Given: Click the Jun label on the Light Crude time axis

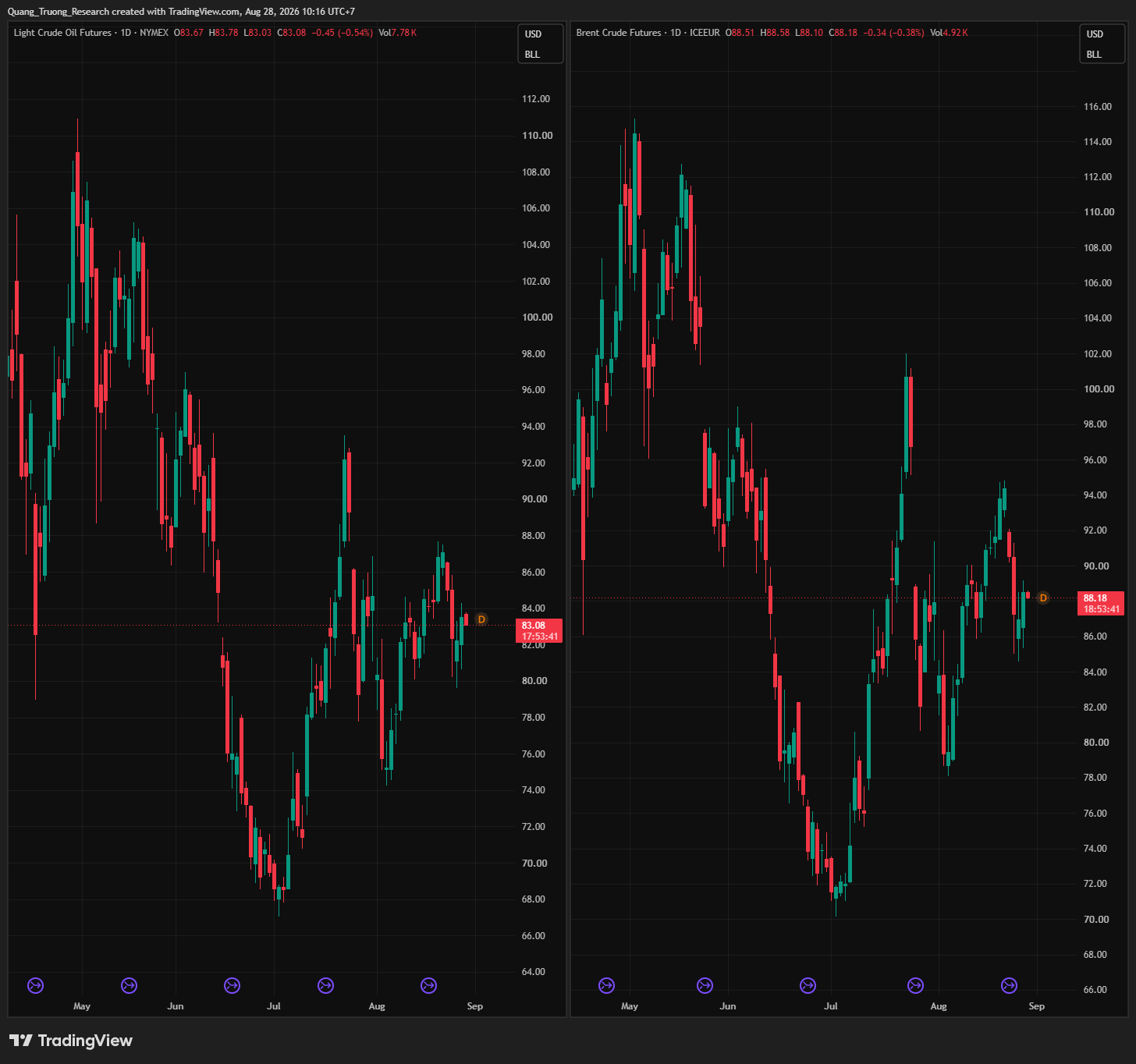Looking at the screenshot, I should tap(176, 1006).
